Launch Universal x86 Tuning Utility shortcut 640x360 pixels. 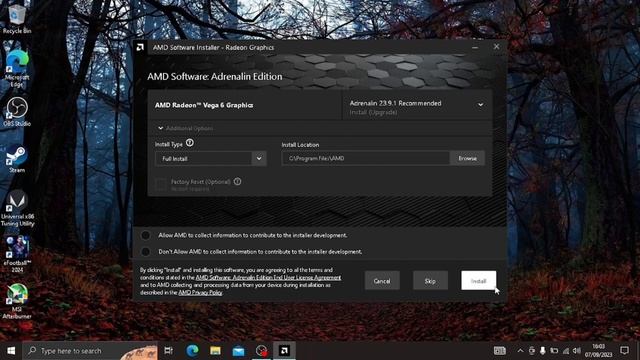point(17,208)
